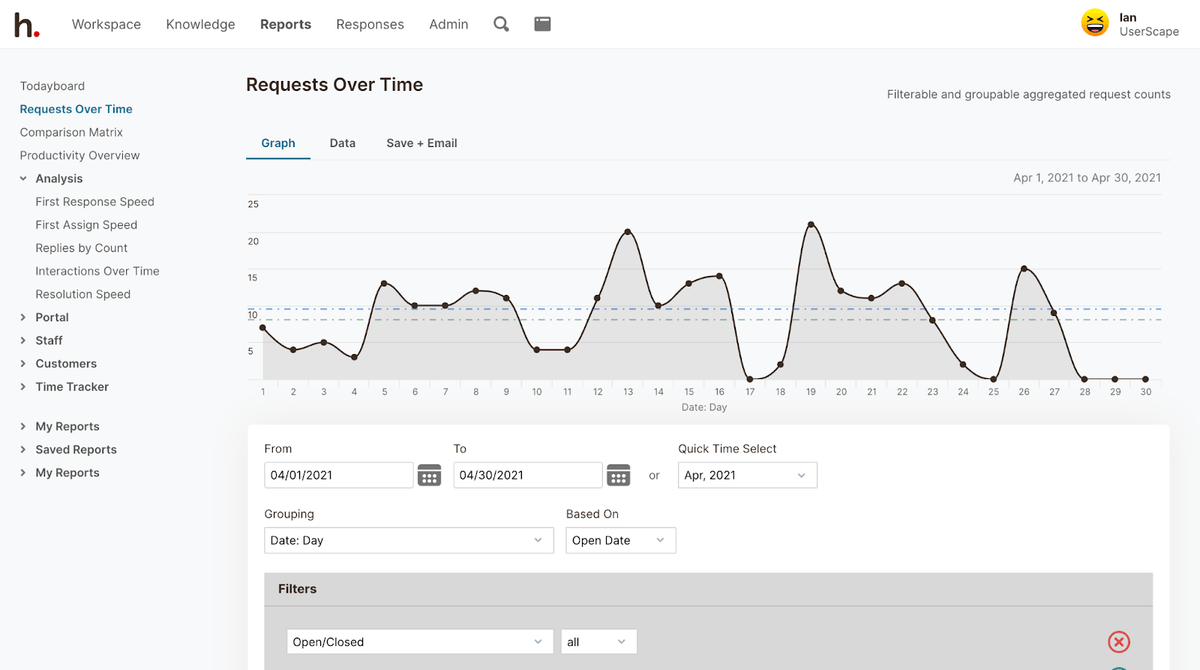Screen dimensions: 1200x670
Task: Open the Workspace menu
Action: tap(106, 24)
